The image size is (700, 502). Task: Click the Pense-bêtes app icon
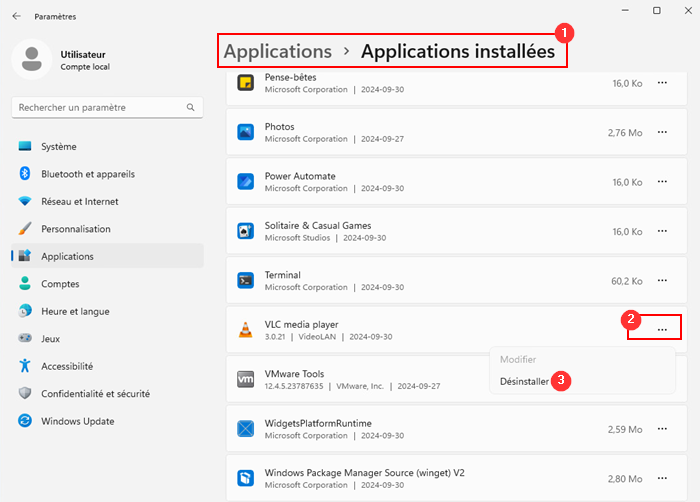[x=246, y=83]
